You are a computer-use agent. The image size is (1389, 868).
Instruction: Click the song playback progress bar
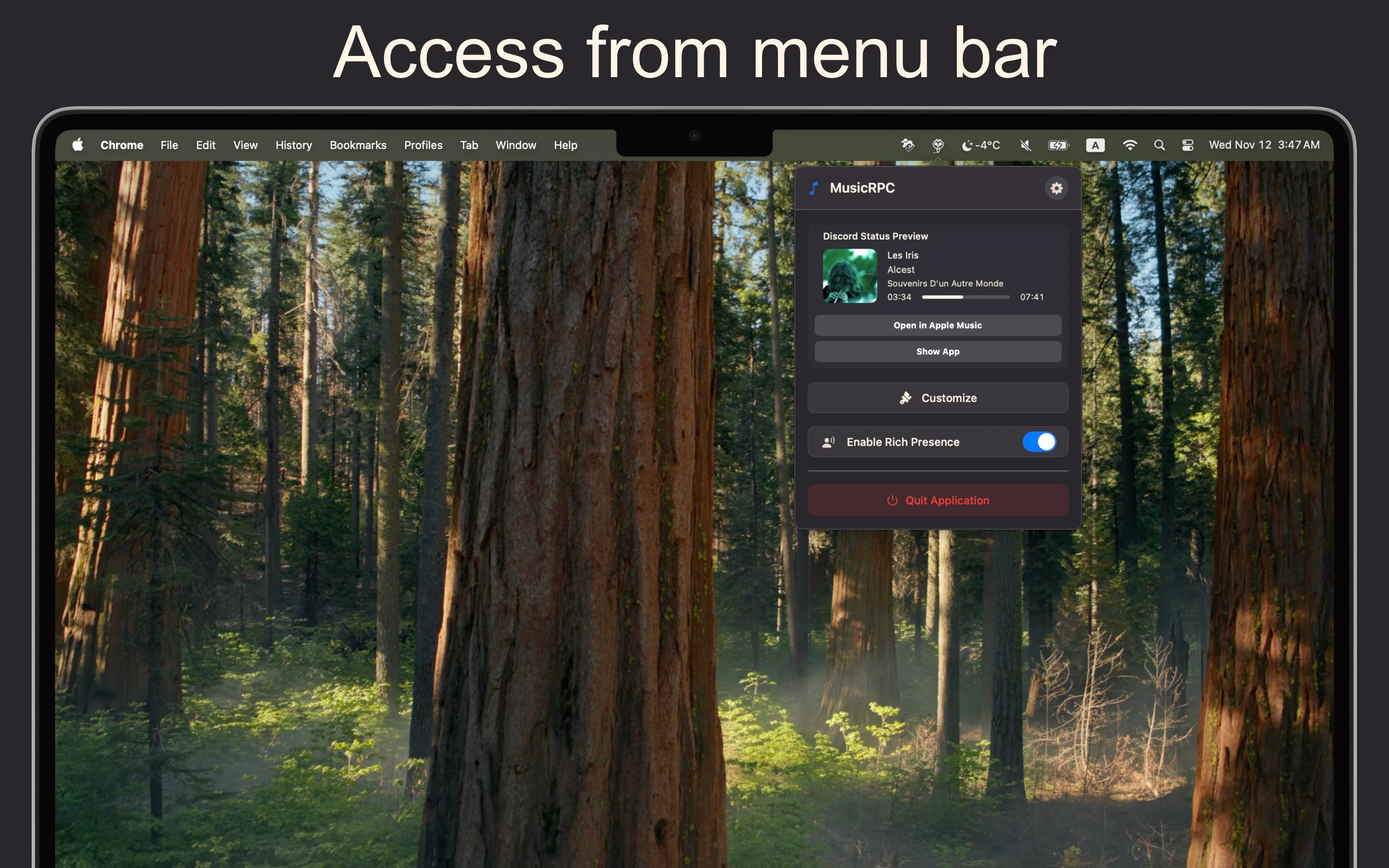[x=965, y=297]
